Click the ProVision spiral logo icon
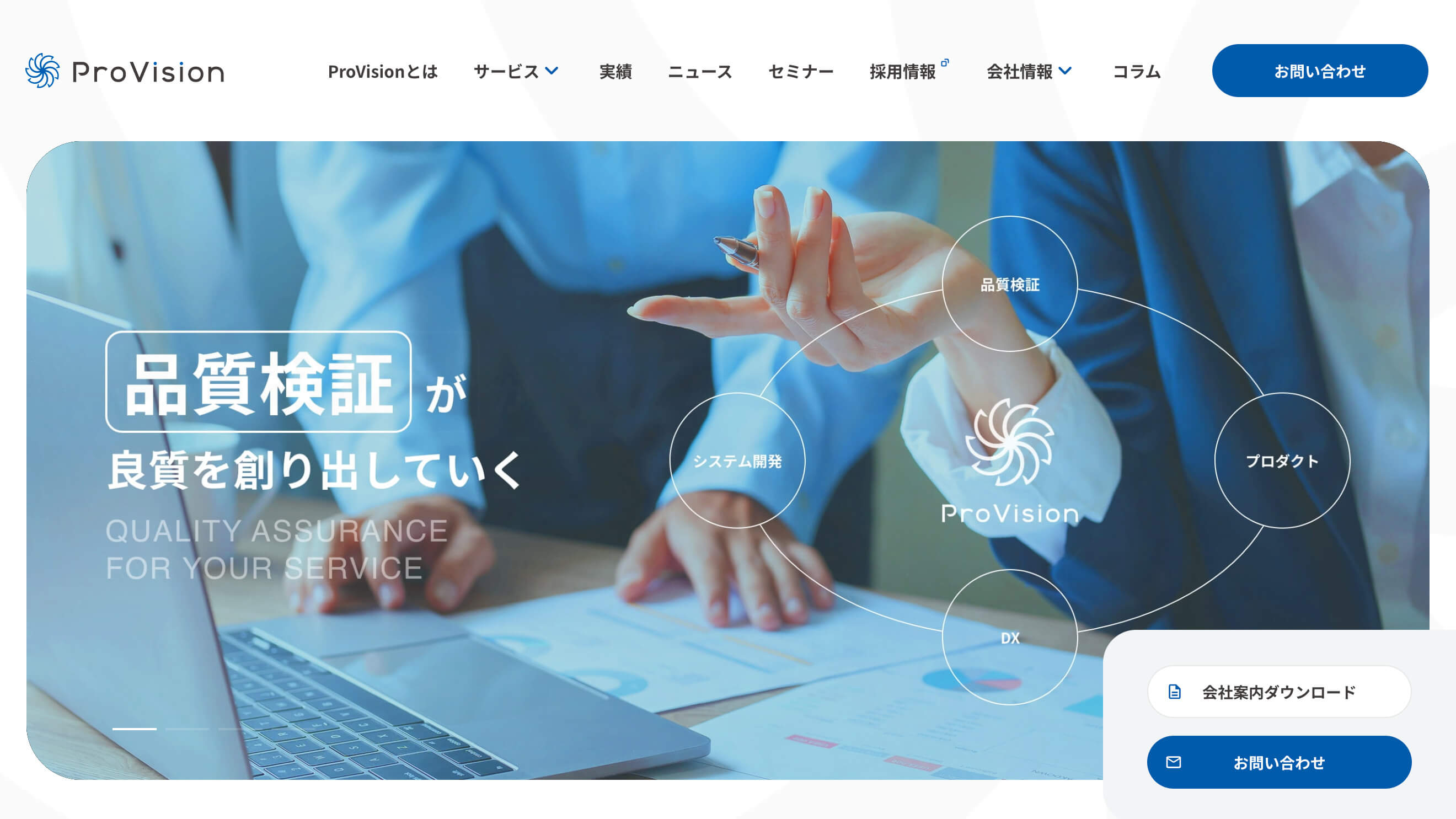The height and width of the screenshot is (819, 1456). pyautogui.click(x=42, y=71)
